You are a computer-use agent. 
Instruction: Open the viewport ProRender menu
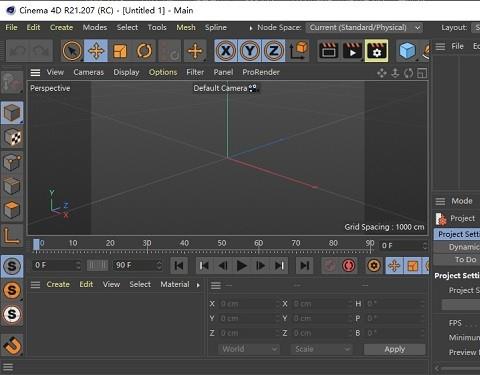(x=261, y=72)
